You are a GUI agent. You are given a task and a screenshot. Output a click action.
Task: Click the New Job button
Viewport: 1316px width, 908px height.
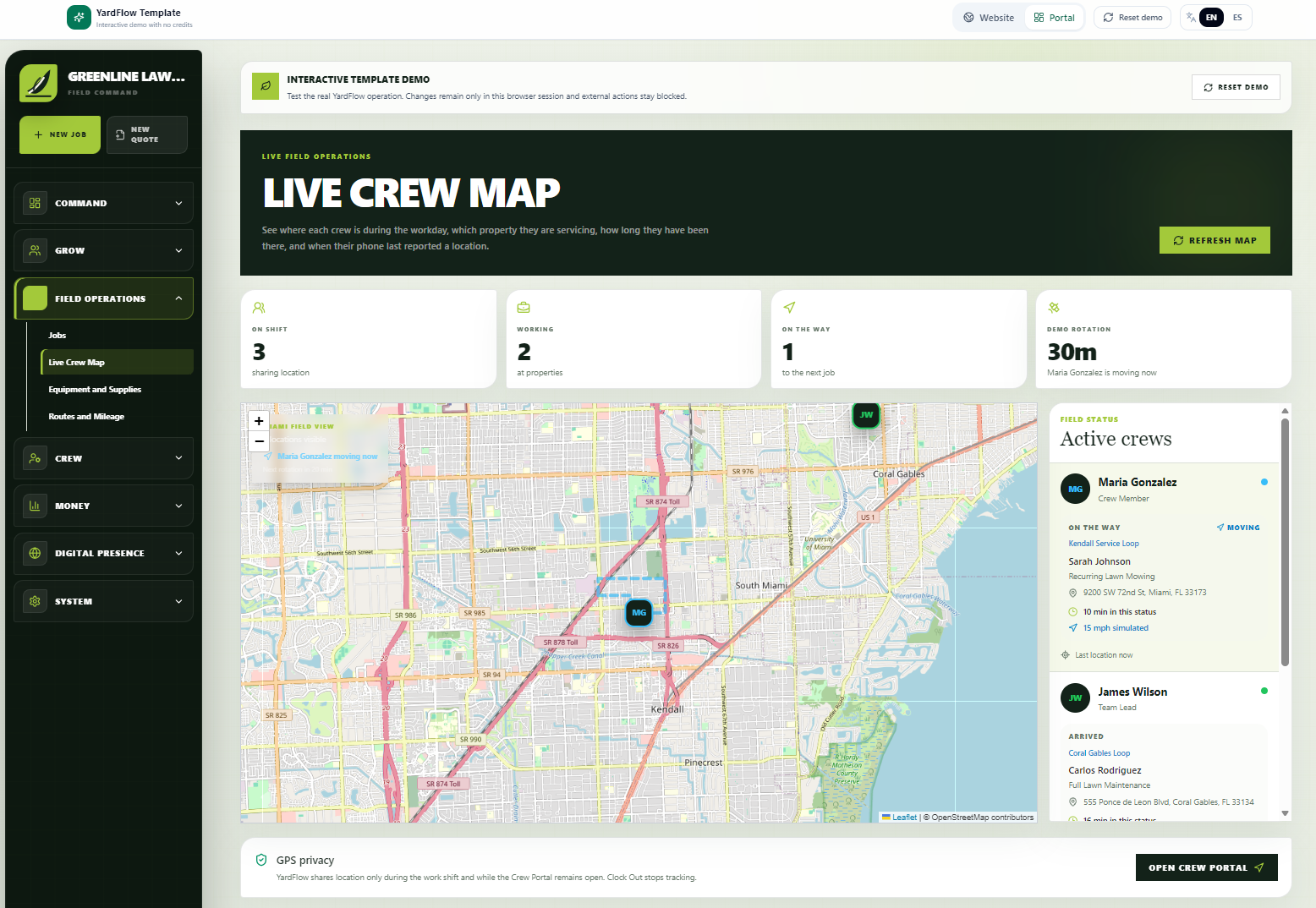click(60, 134)
